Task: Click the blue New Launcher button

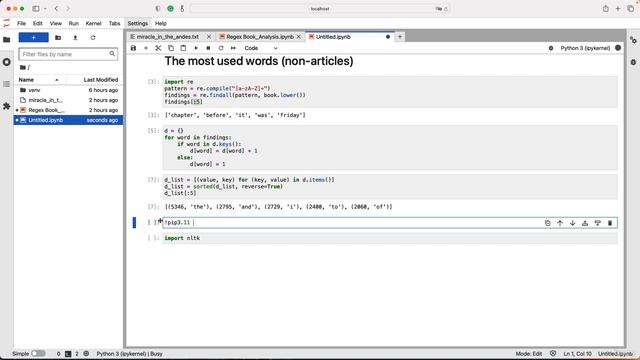Action: 33,38
